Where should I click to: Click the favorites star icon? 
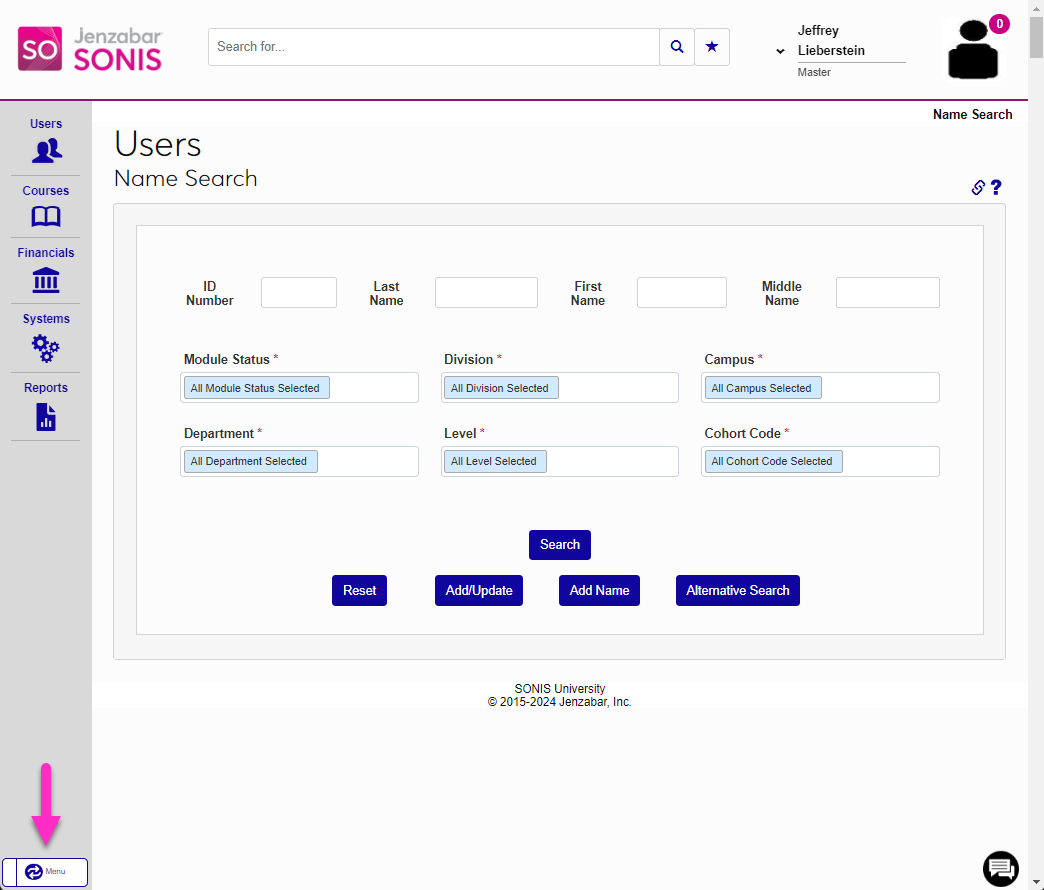711,46
